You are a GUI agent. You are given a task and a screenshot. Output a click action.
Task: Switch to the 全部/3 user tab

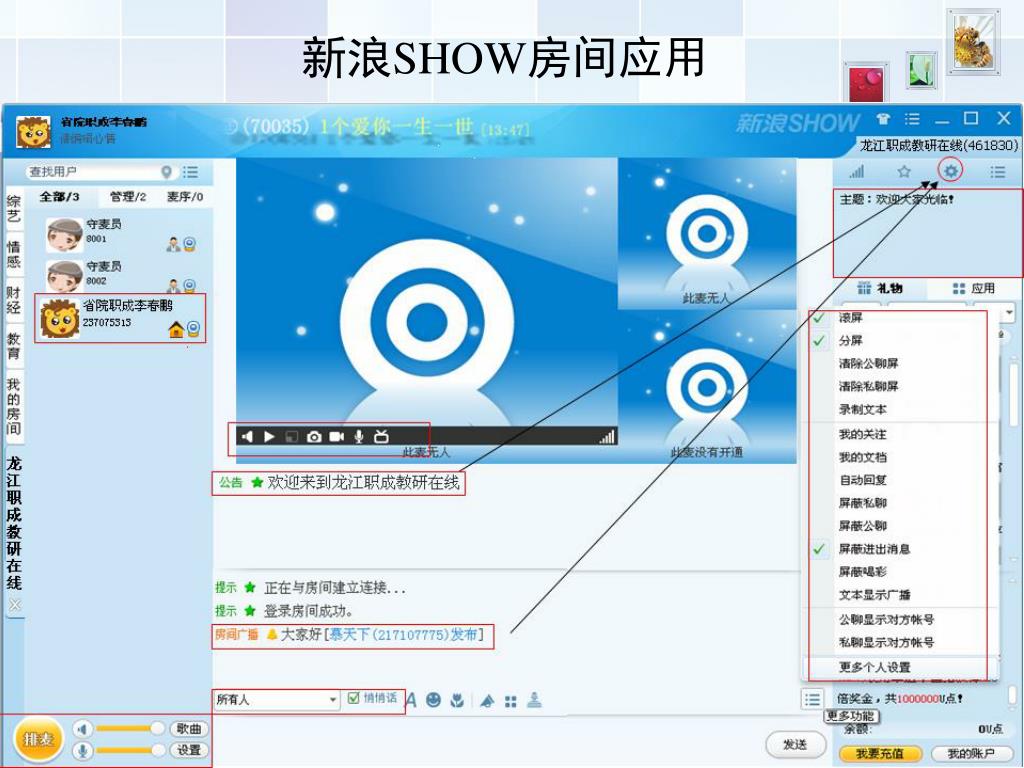pyautogui.click(x=59, y=197)
